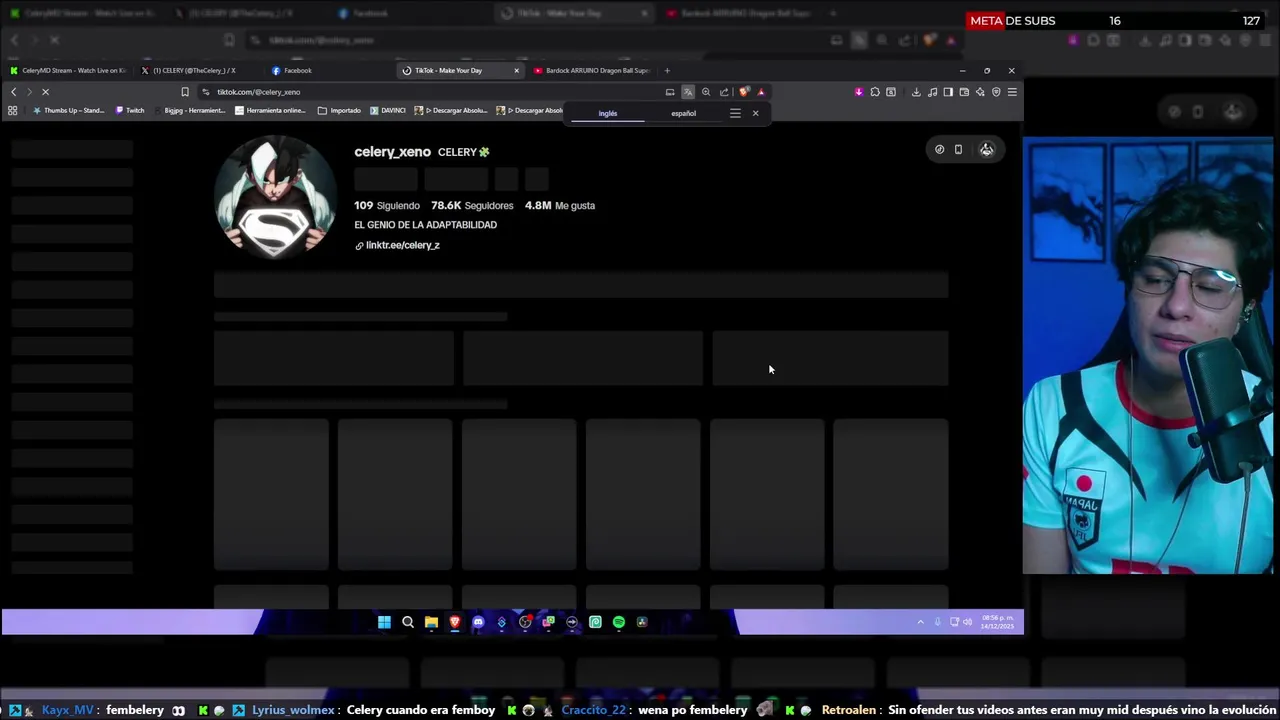Image resolution: width=1280 pixels, height=720 pixels.
Task: Select inglés in the translate popup
Action: (608, 113)
